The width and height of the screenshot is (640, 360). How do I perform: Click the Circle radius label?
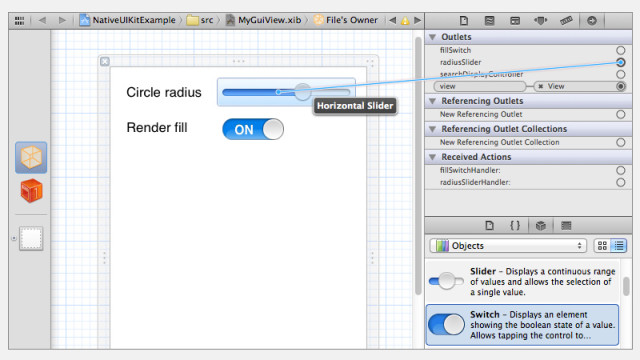164,92
